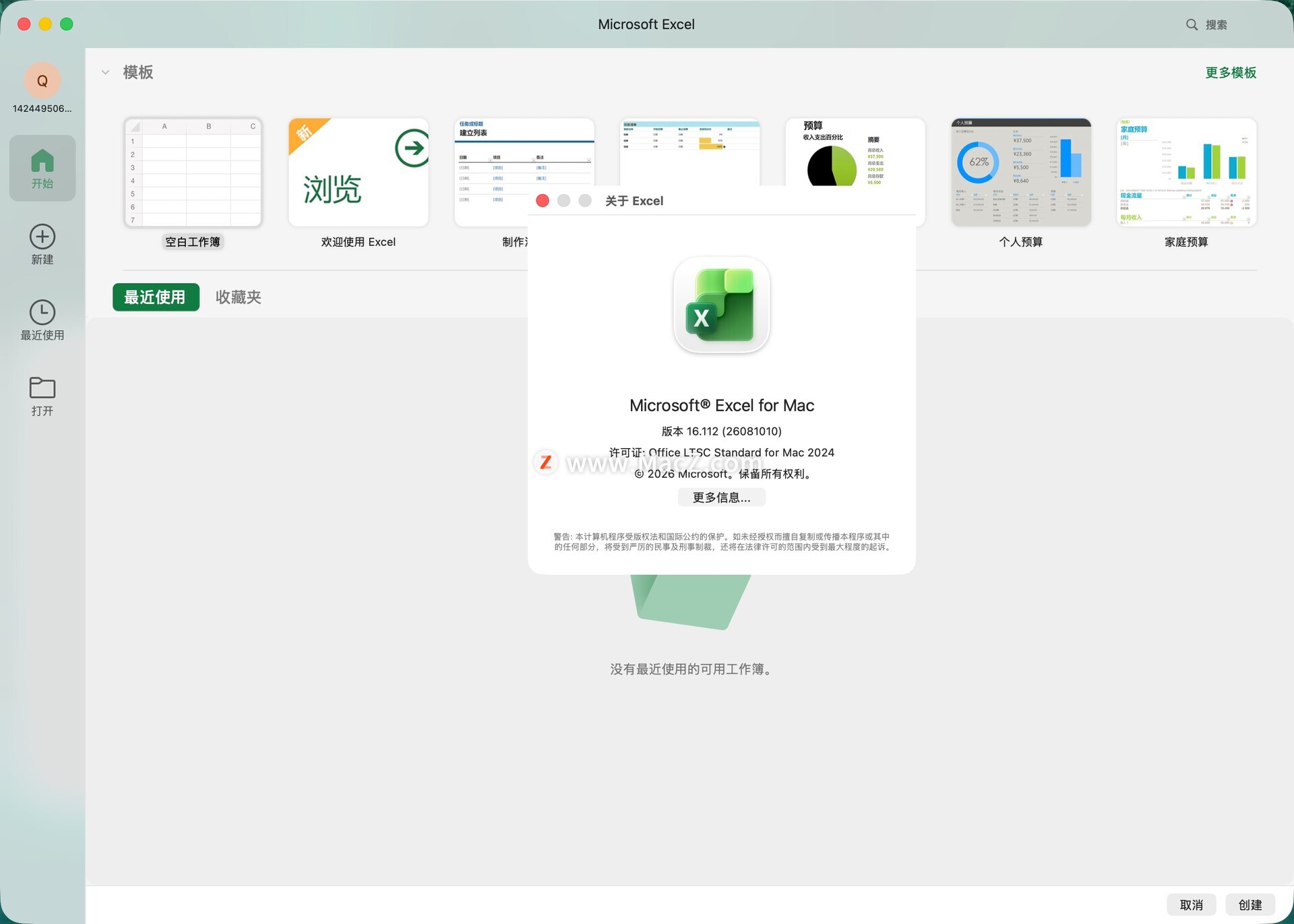Switch to the 最近使用 tab

156,297
